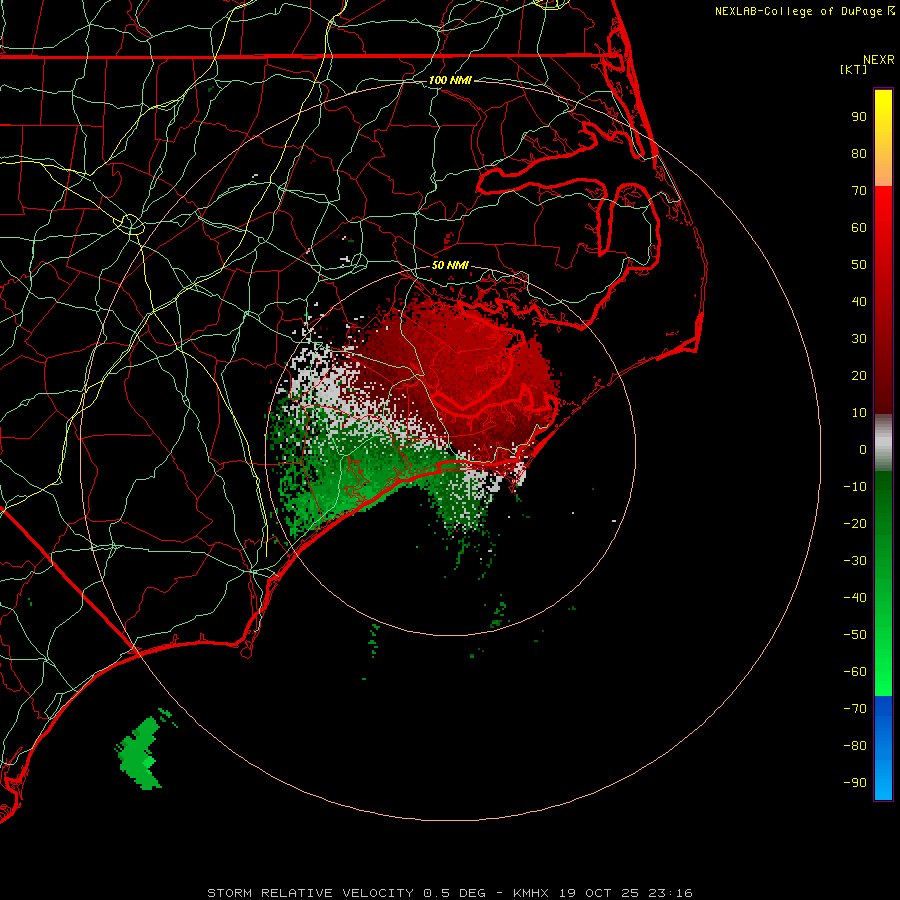The width and height of the screenshot is (900, 900).
Task: Click the -80 value on velocity scale
Action: click(x=855, y=746)
